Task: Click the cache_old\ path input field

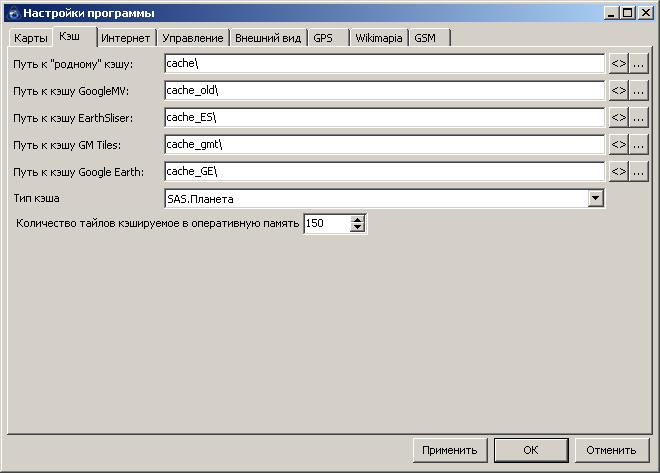Action: (x=385, y=91)
